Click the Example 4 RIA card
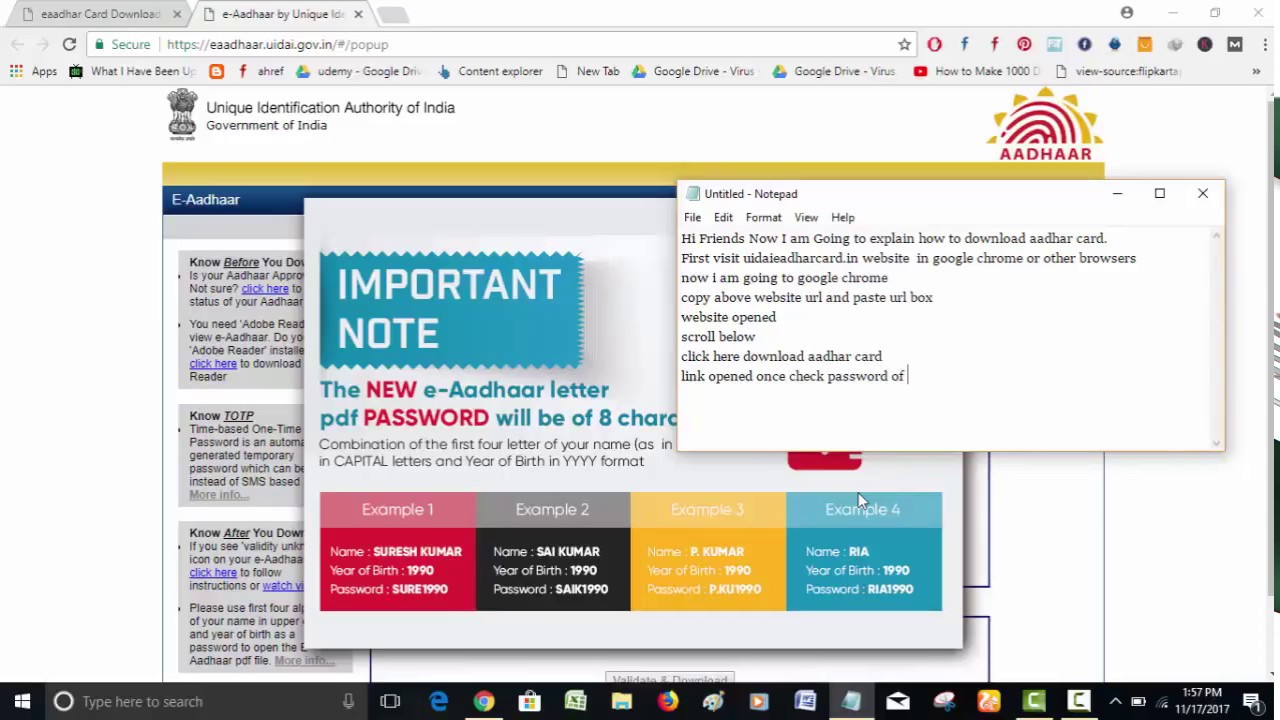 pos(863,551)
